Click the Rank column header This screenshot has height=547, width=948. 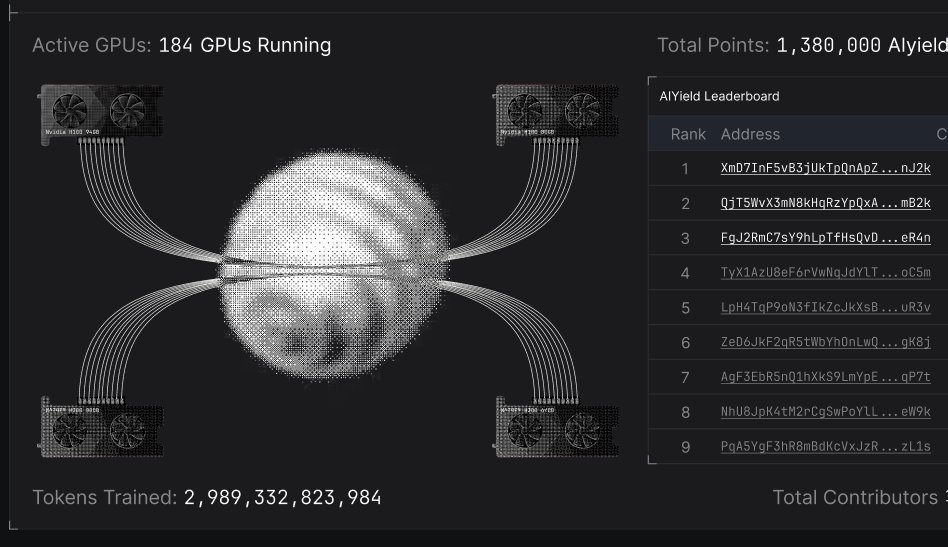(688, 134)
